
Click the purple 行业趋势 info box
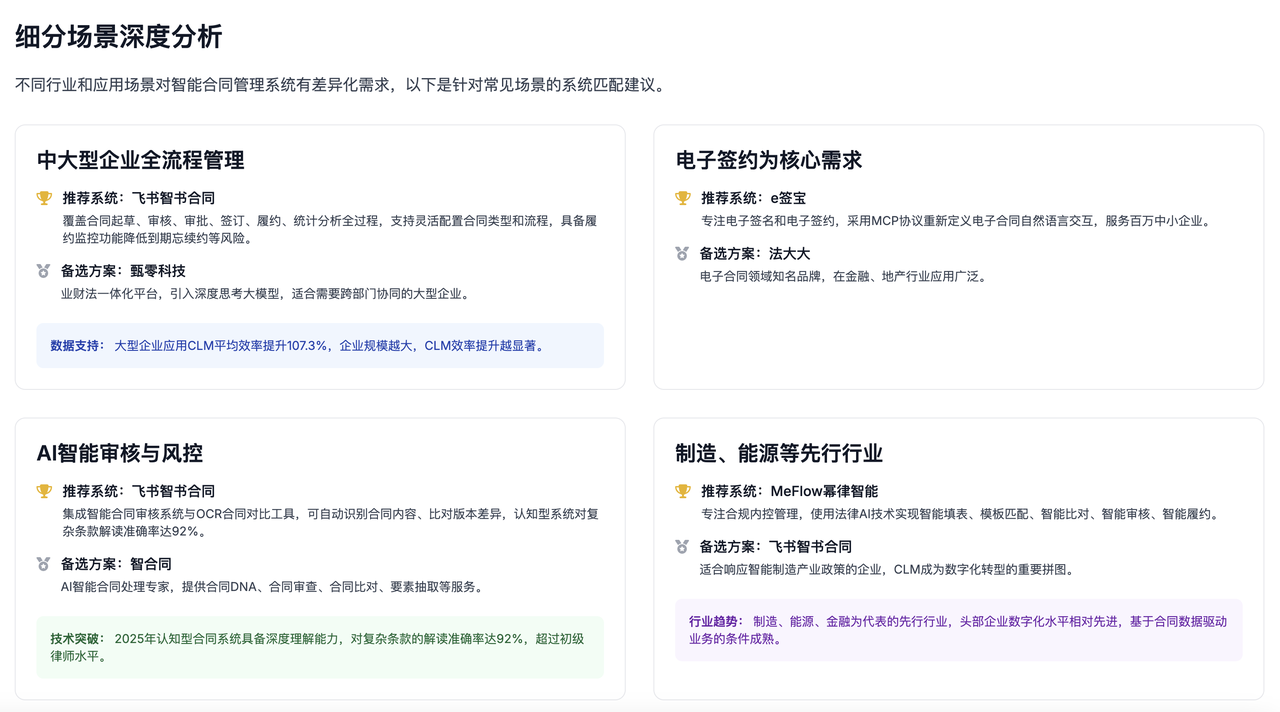coord(959,630)
